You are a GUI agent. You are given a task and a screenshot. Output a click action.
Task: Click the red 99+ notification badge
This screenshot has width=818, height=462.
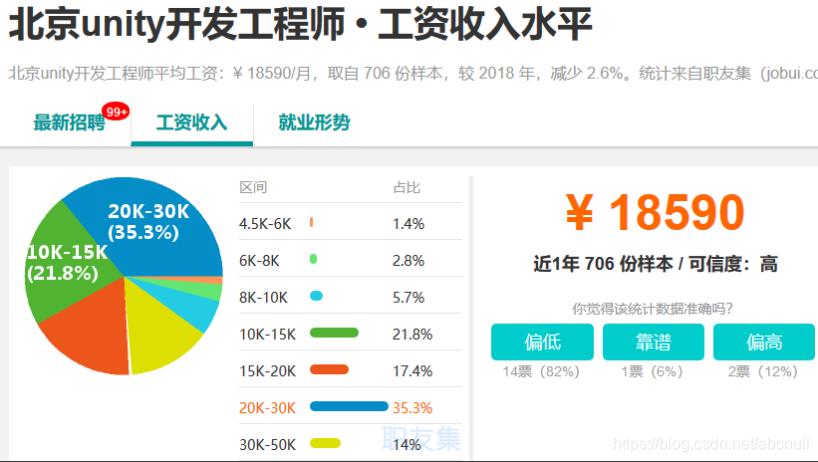coord(115,111)
